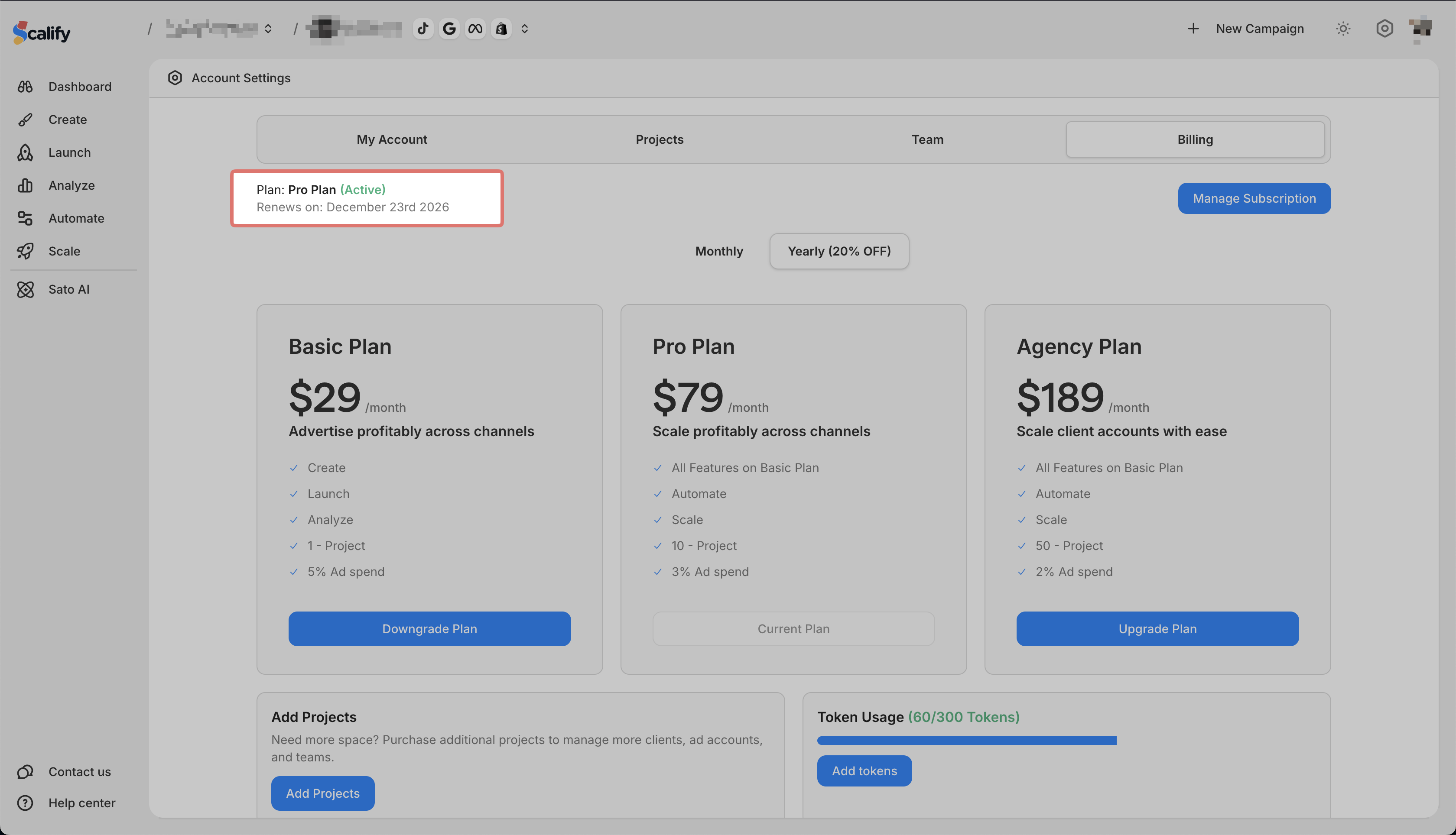Expand the workspace selector chevron
This screenshot has width=1456, height=835.
(268, 29)
